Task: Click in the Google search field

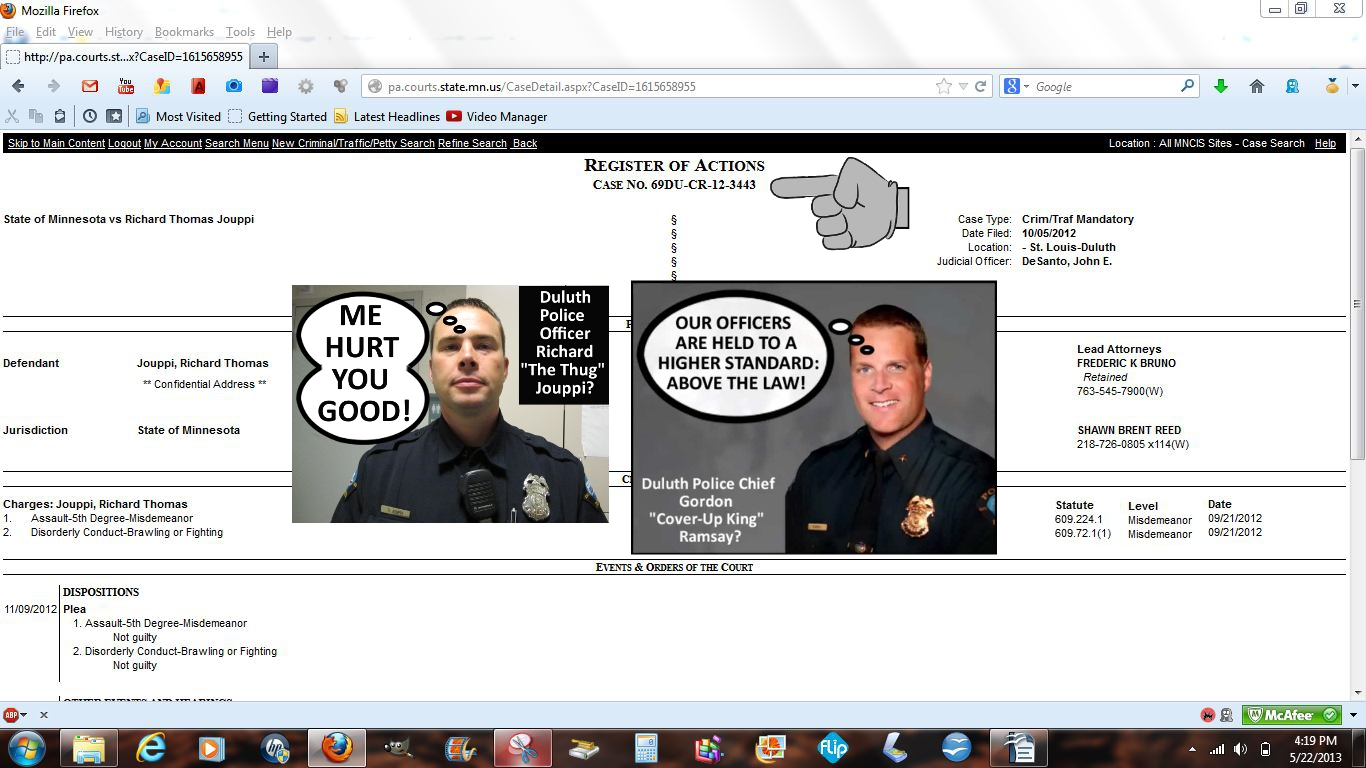Action: click(1105, 87)
